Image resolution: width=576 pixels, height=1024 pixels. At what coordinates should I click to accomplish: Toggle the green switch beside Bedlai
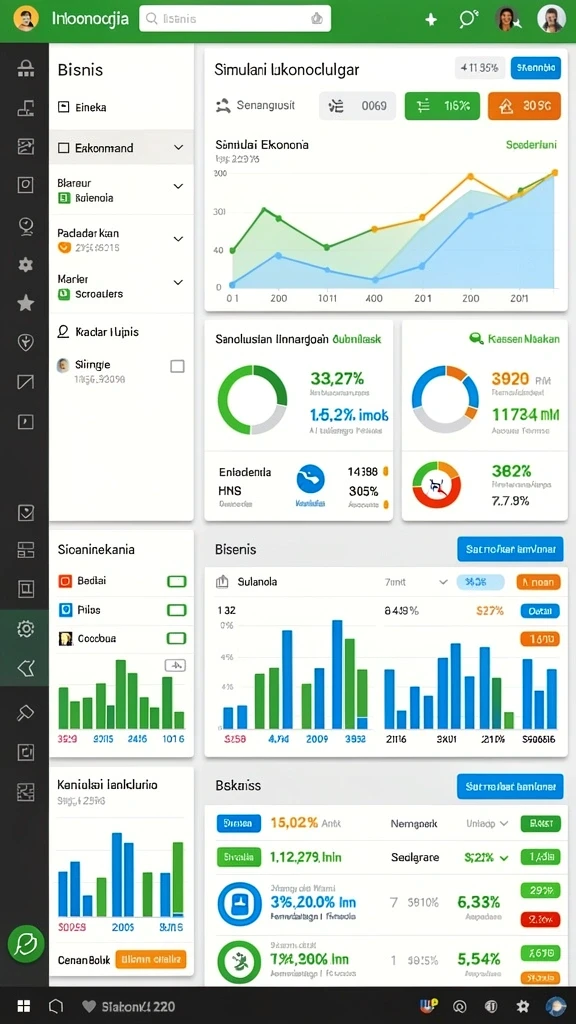177,581
